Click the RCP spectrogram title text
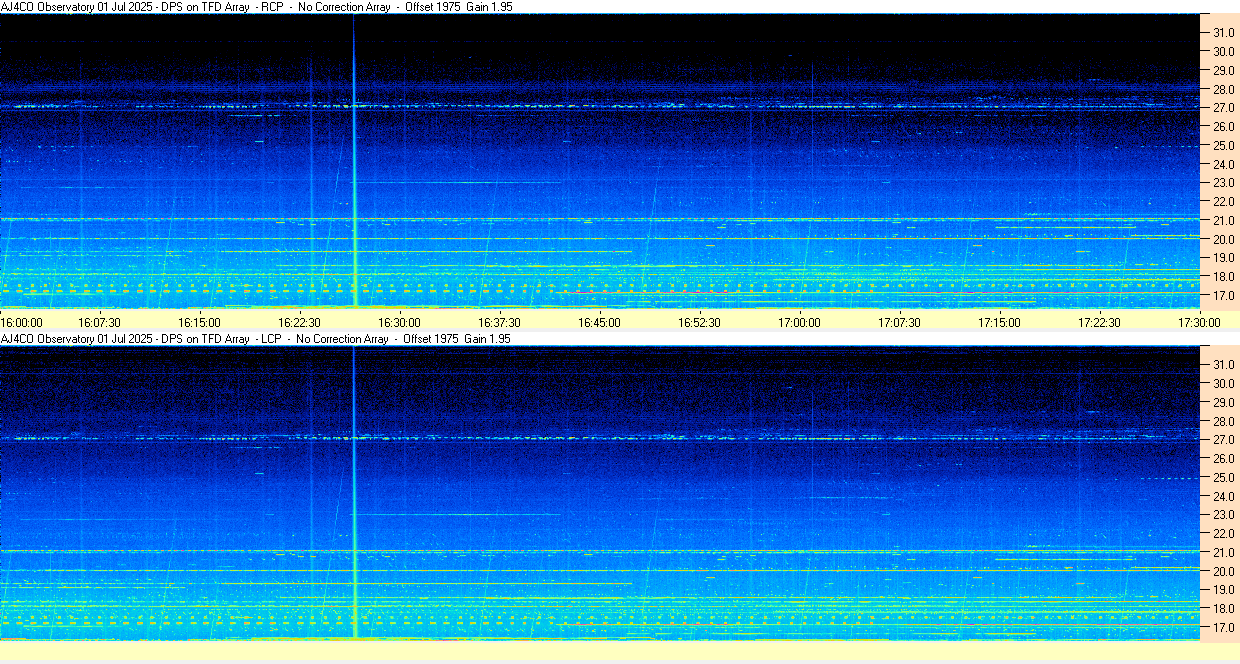Viewport: 1240px width, 664px height. pyautogui.click(x=257, y=7)
